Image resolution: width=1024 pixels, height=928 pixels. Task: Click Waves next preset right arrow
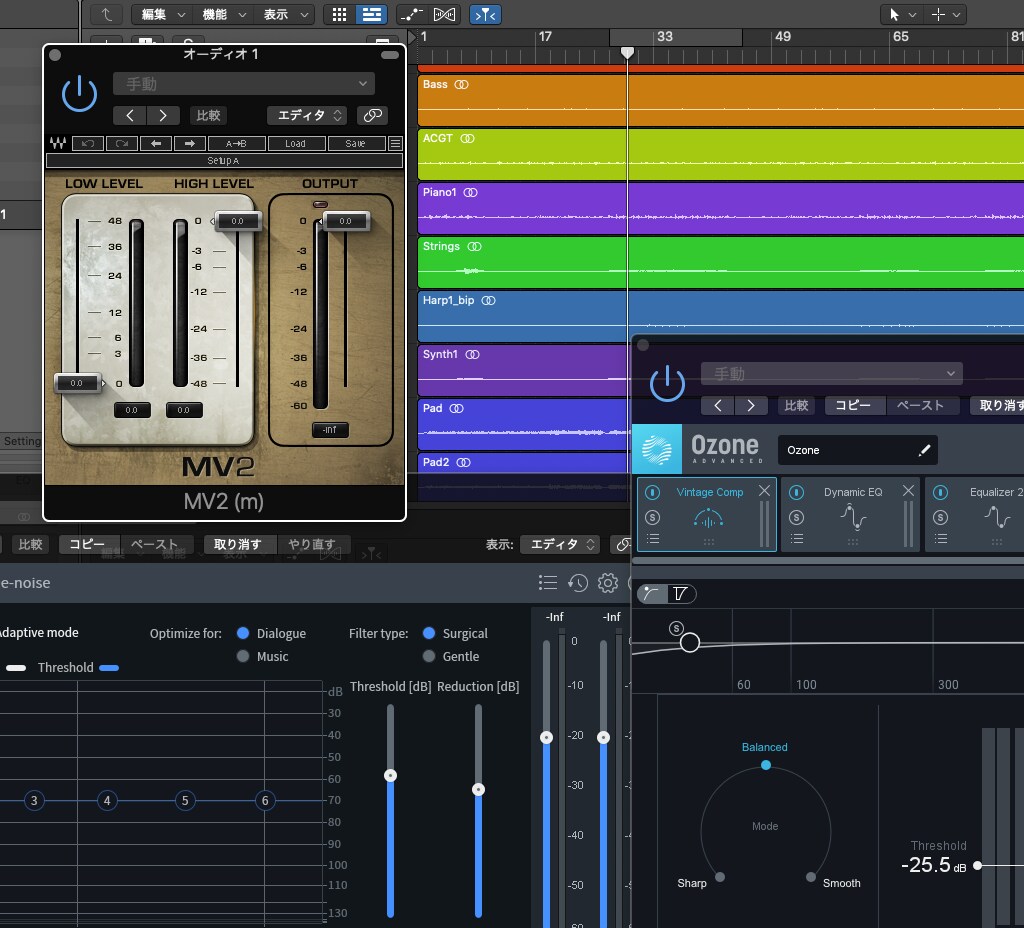point(190,143)
